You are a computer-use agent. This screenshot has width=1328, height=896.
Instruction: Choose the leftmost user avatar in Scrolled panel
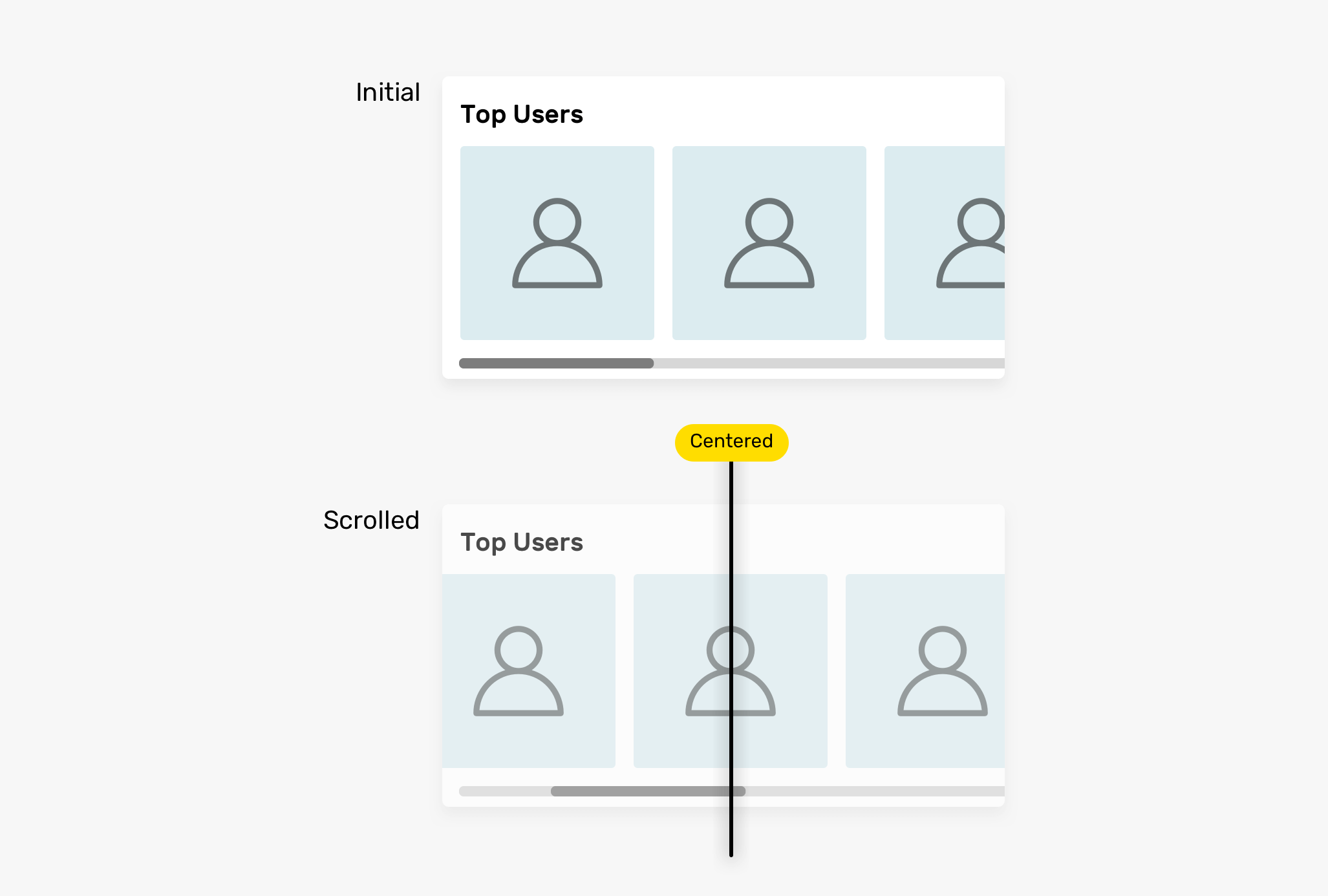[x=529, y=671]
